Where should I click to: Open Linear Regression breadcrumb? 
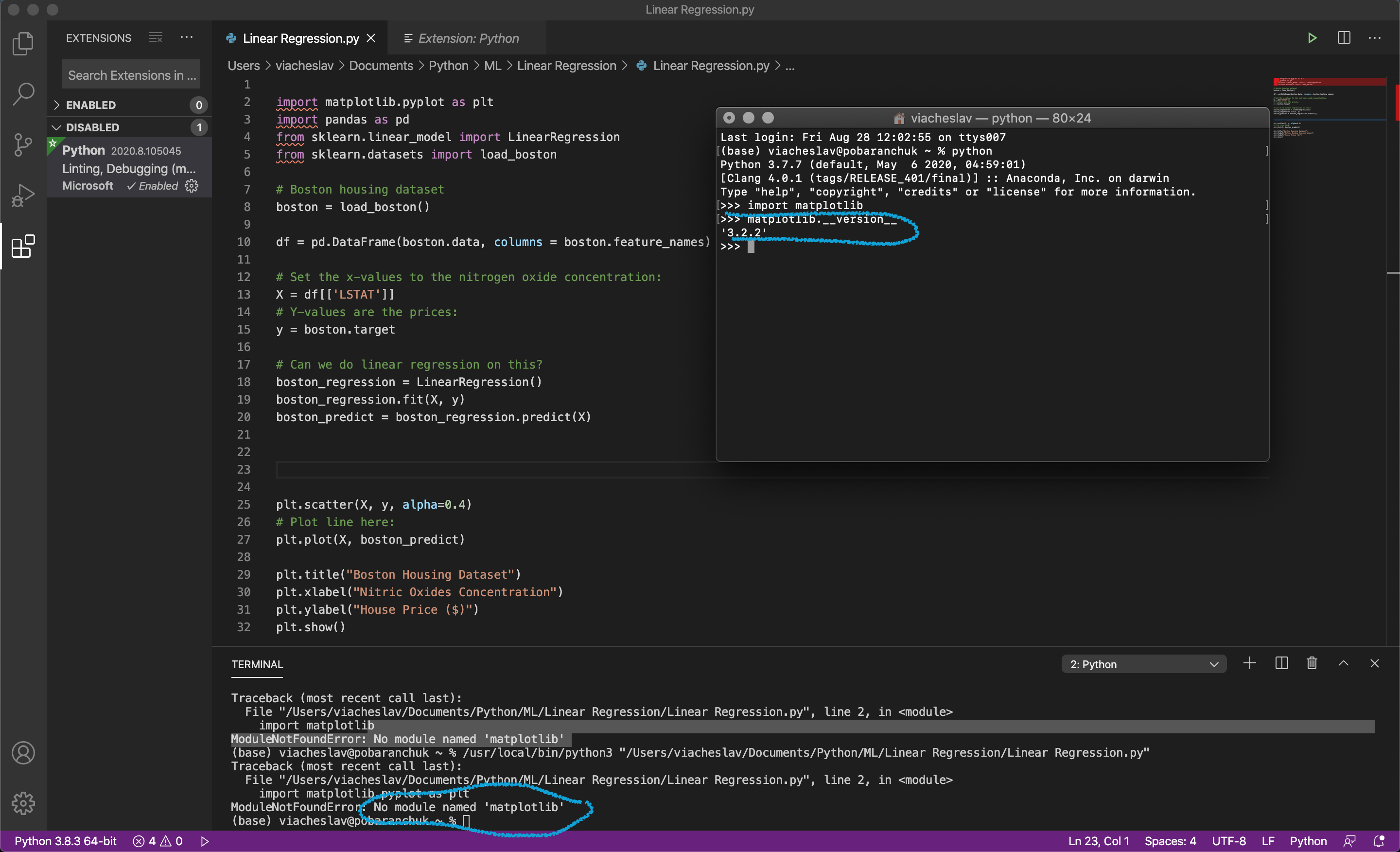pyautogui.click(x=566, y=65)
